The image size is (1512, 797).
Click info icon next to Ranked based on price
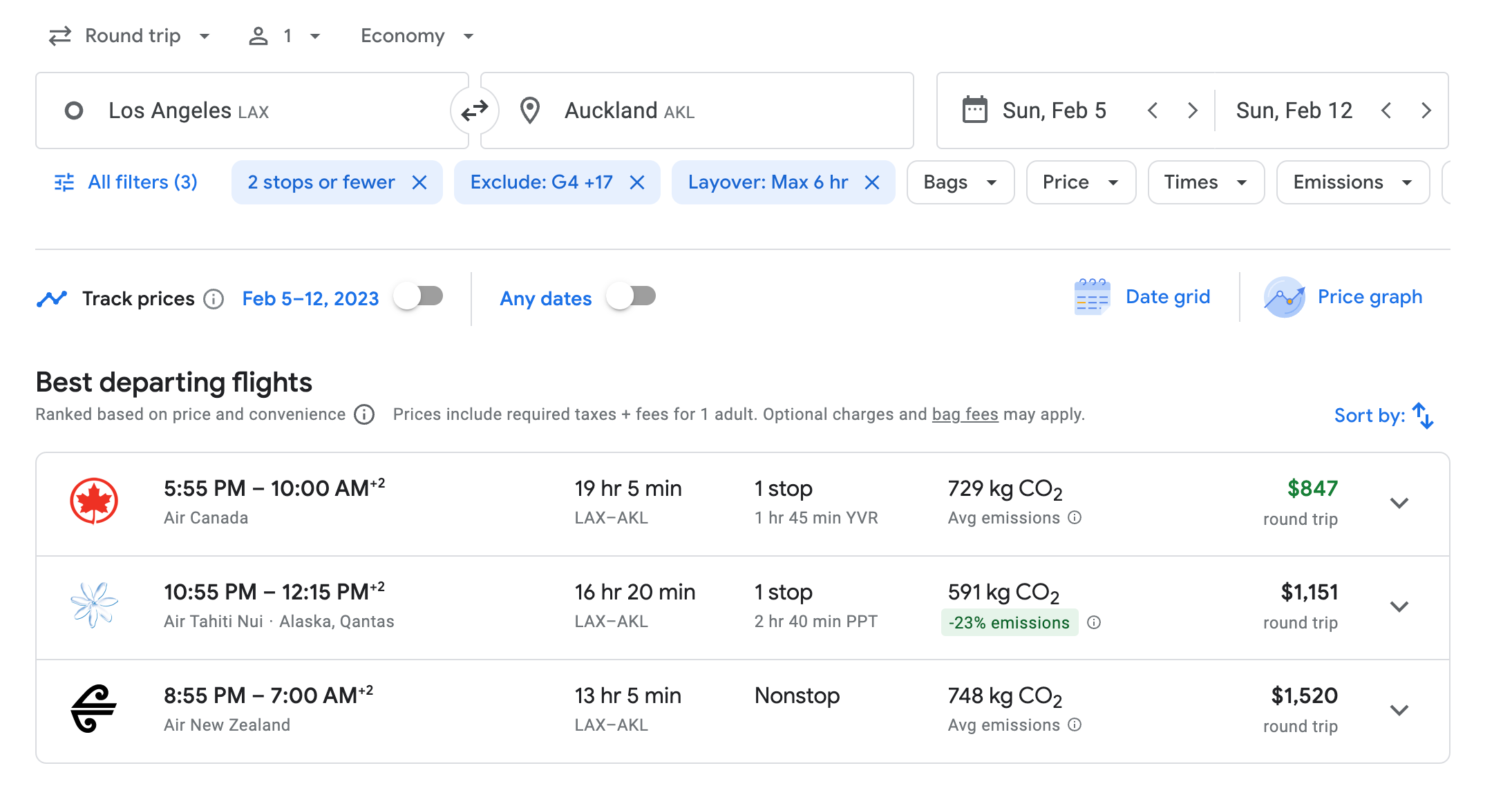(364, 414)
